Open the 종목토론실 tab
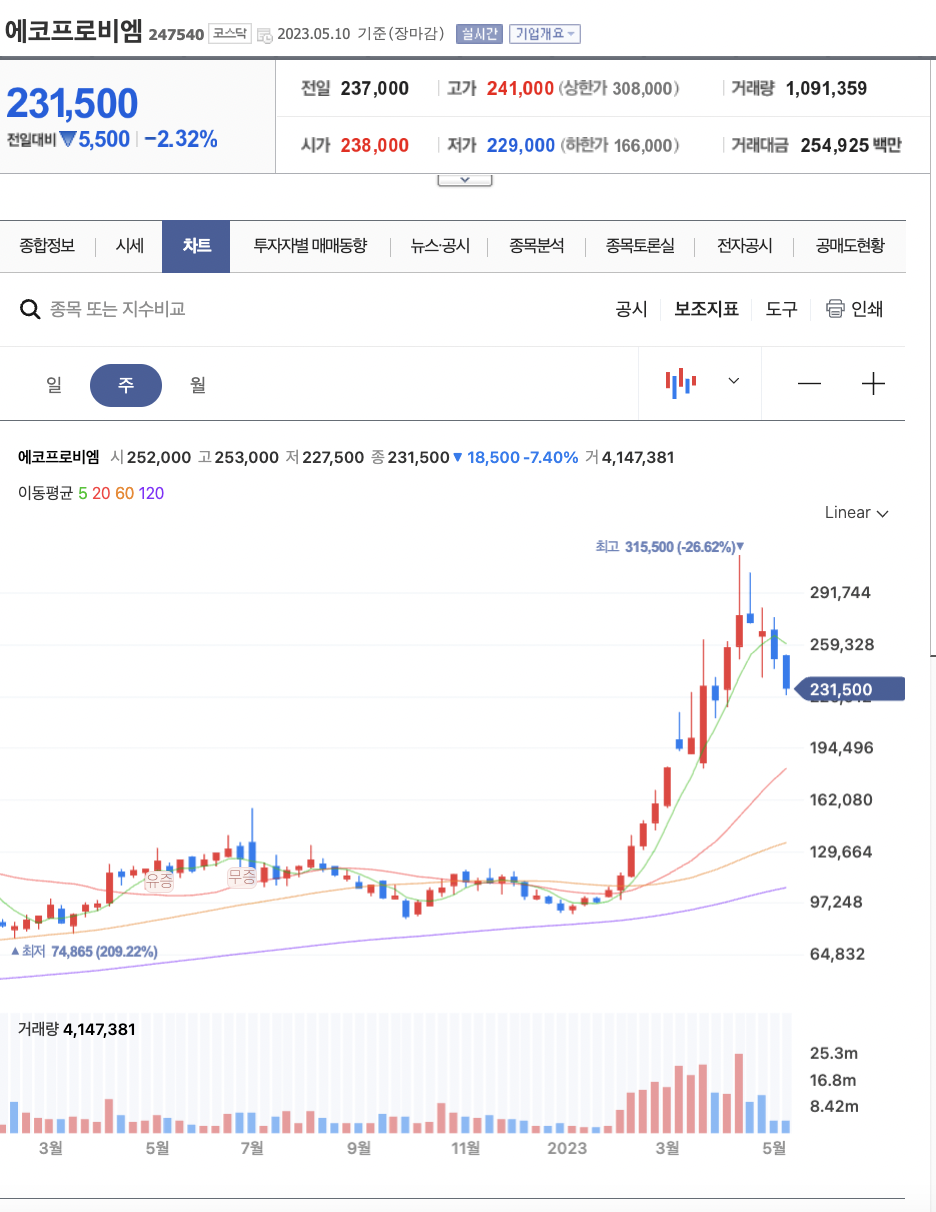936x1212 pixels. pyautogui.click(x=640, y=245)
